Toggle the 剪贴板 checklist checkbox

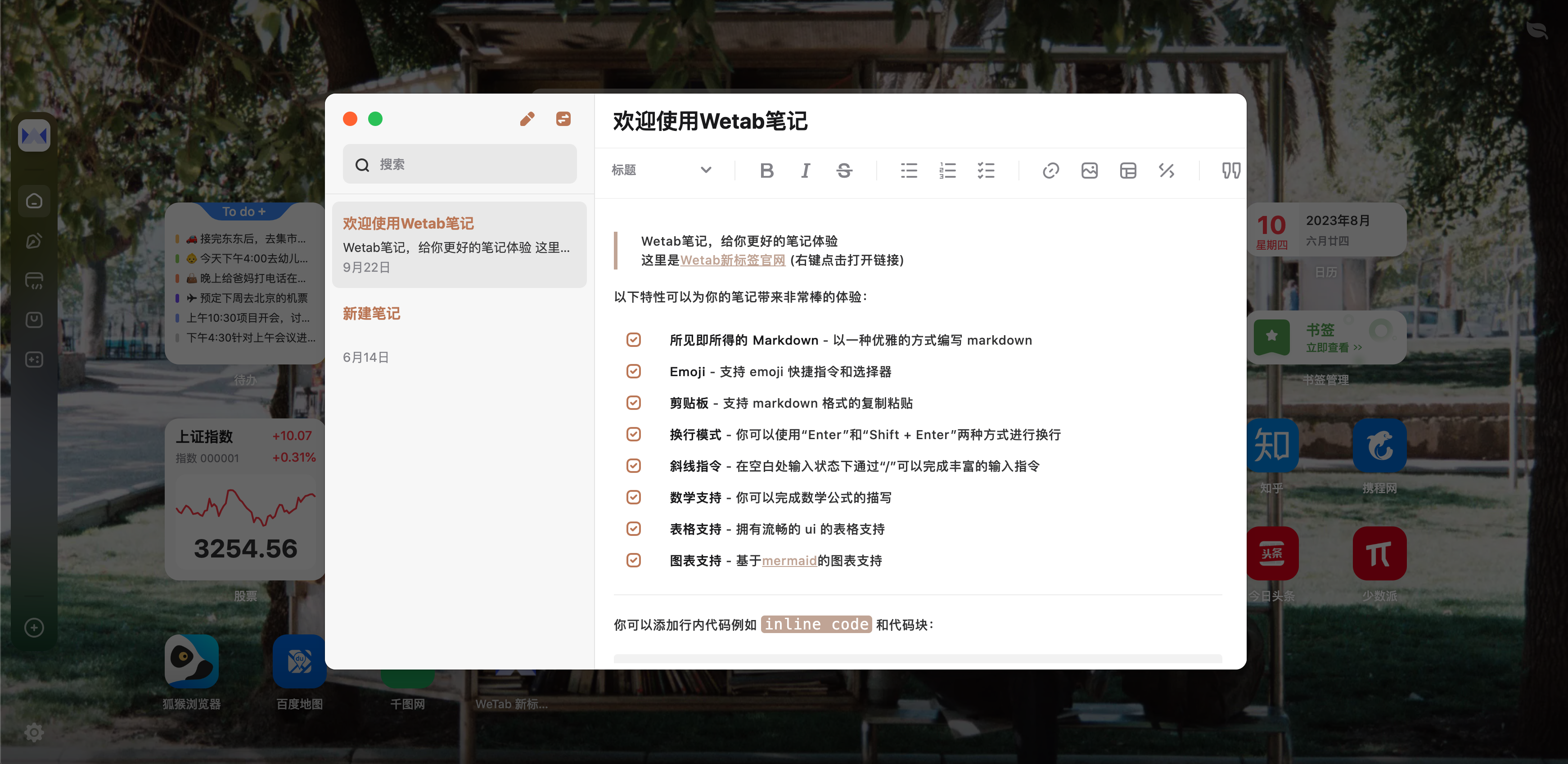[x=633, y=403]
